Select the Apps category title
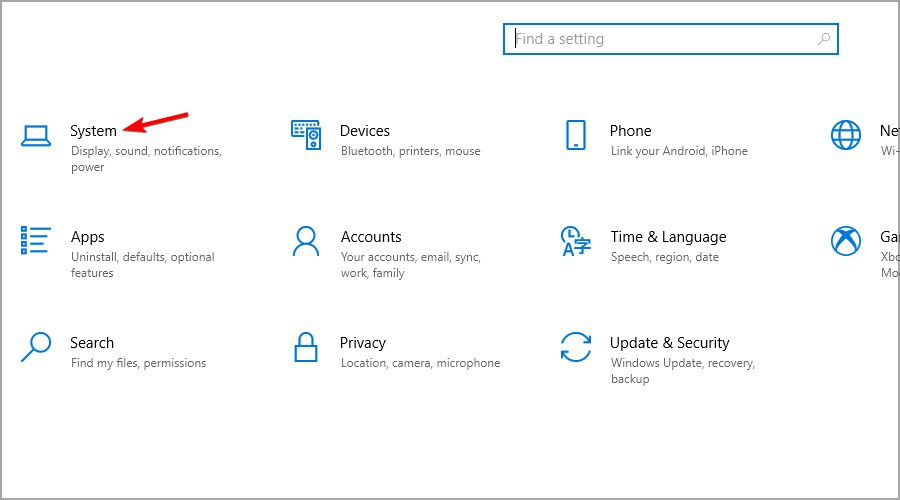The width and height of the screenshot is (900, 500). [x=88, y=237]
